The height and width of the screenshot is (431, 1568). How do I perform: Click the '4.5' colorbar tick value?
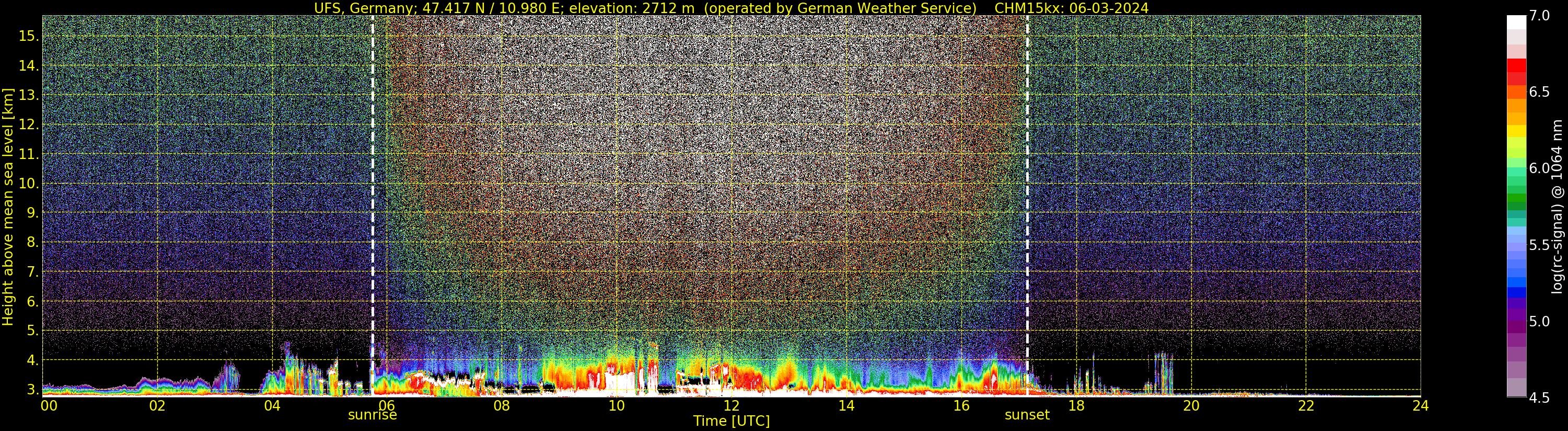[x=1539, y=398]
